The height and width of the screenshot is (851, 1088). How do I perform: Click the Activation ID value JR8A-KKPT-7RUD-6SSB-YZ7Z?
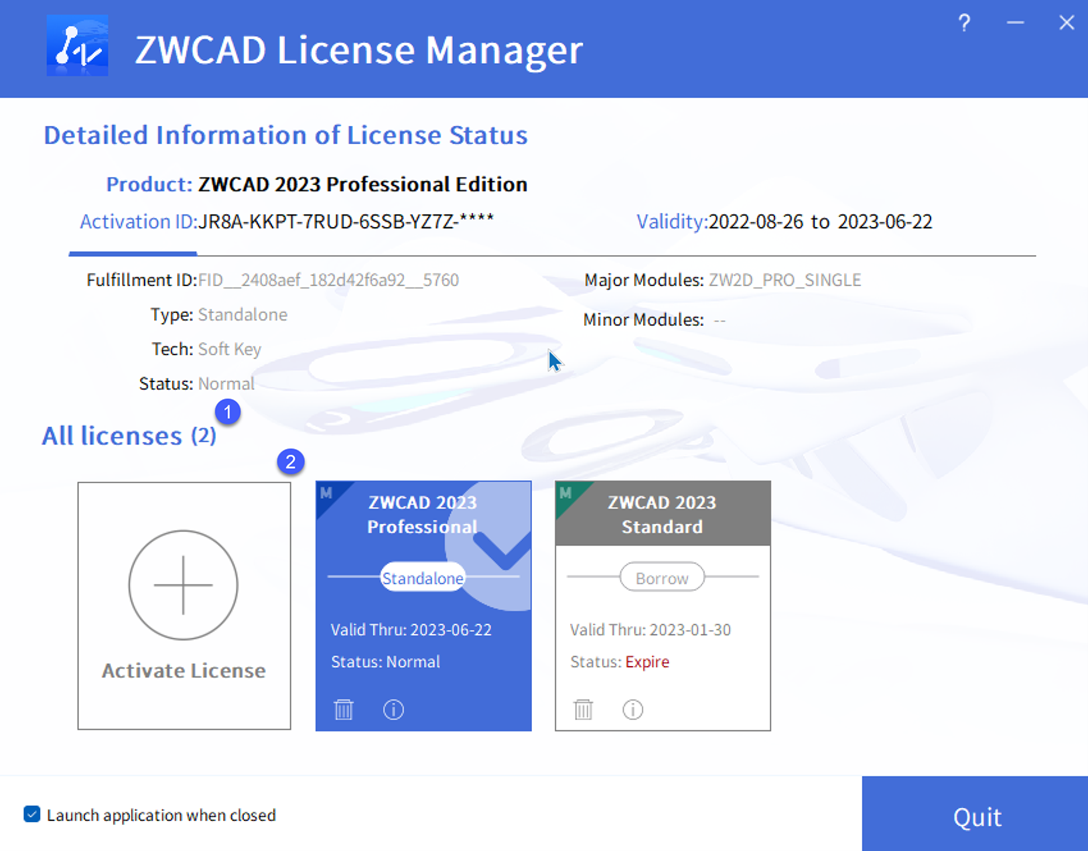346,221
